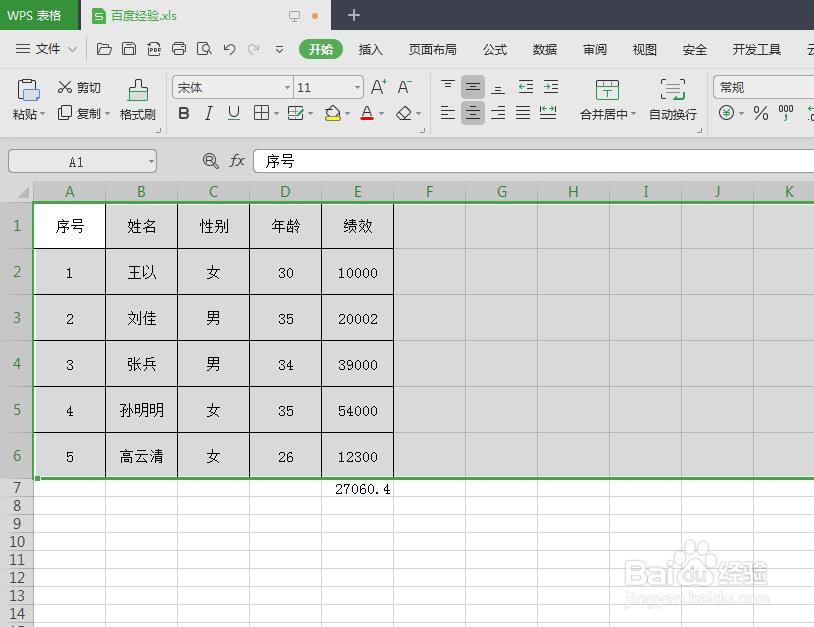The image size is (814, 627).
Task: Click the Print Preview icon
Action: (x=205, y=47)
